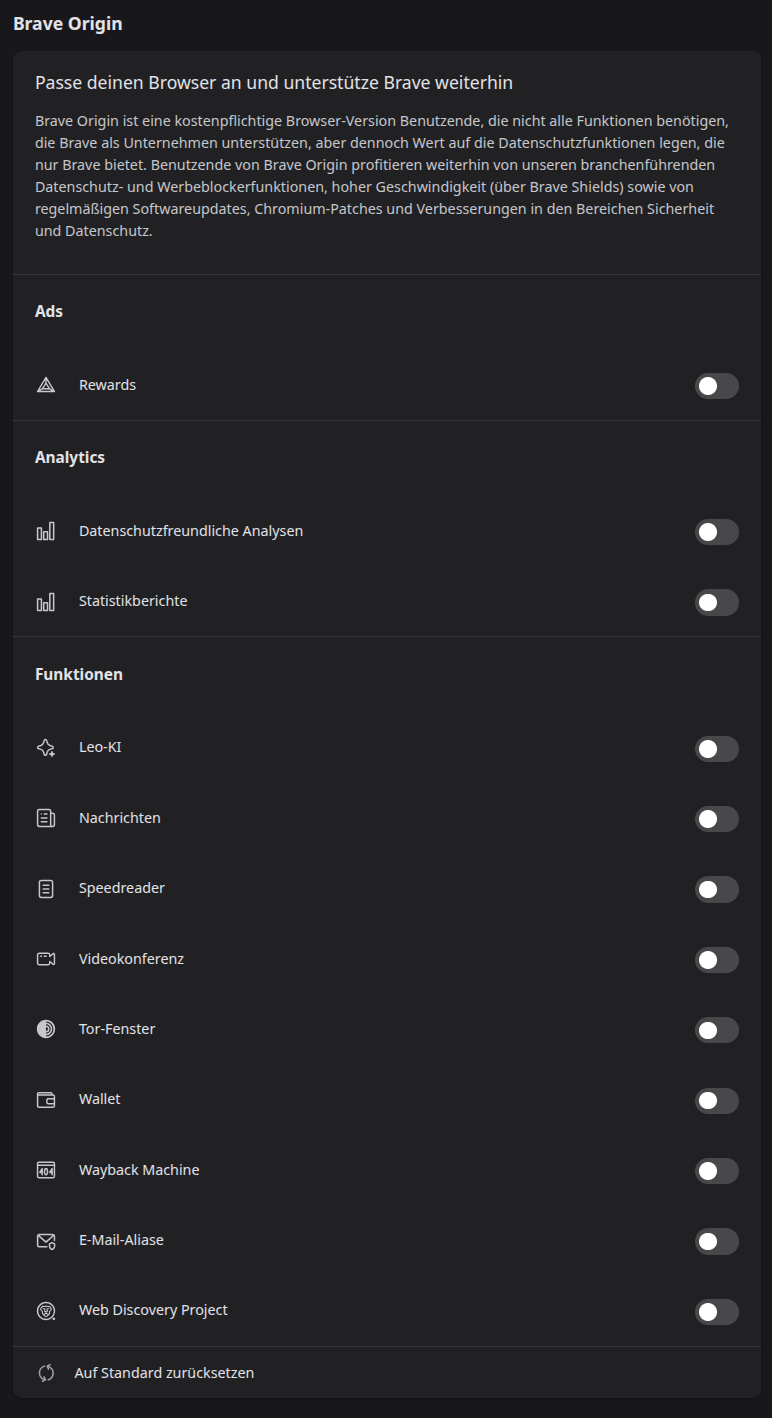Switch on the Wallet toggle
This screenshot has height=1418, width=772.
[x=717, y=1101]
